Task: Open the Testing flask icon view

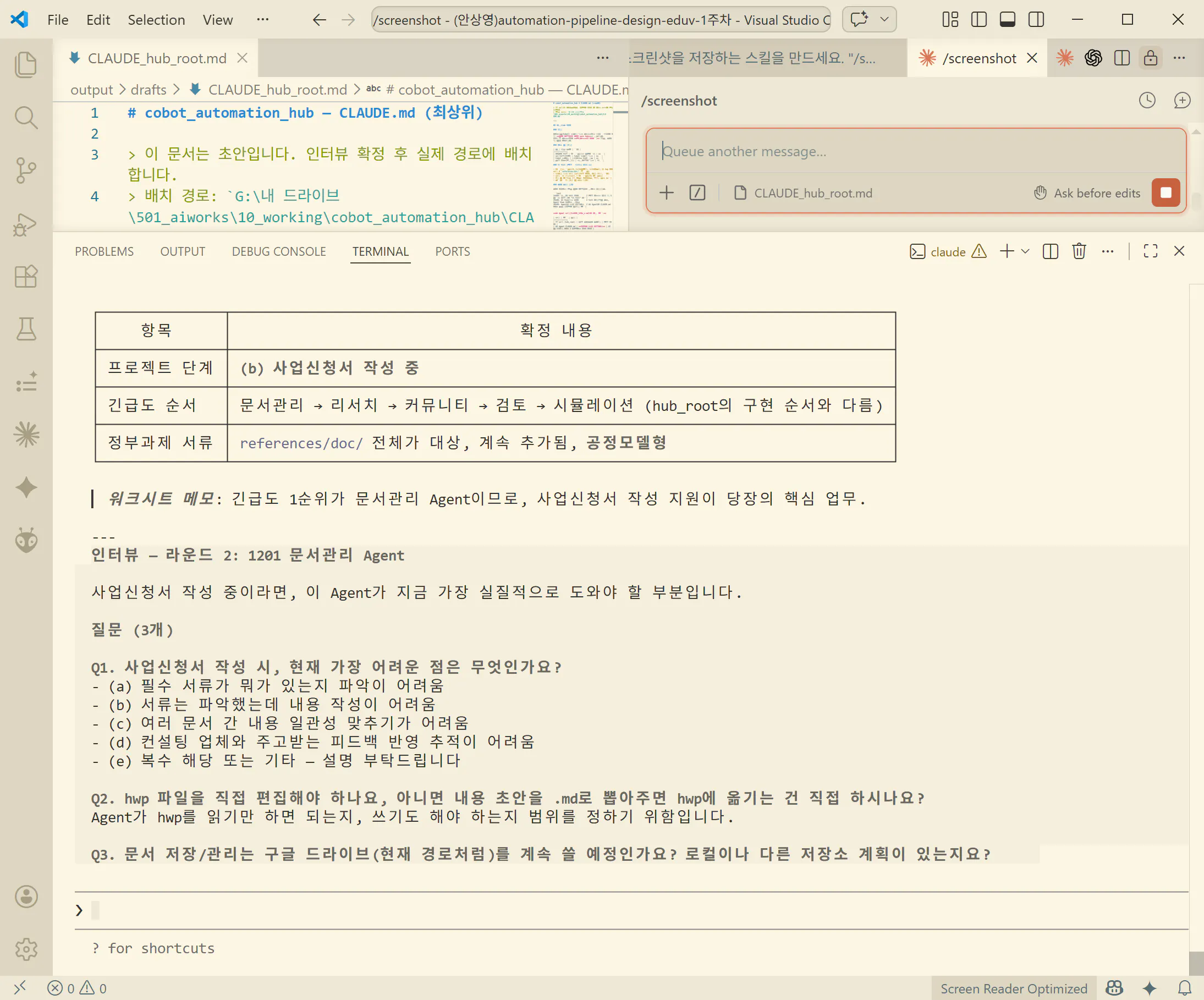Action: click(x=26, y=329)
